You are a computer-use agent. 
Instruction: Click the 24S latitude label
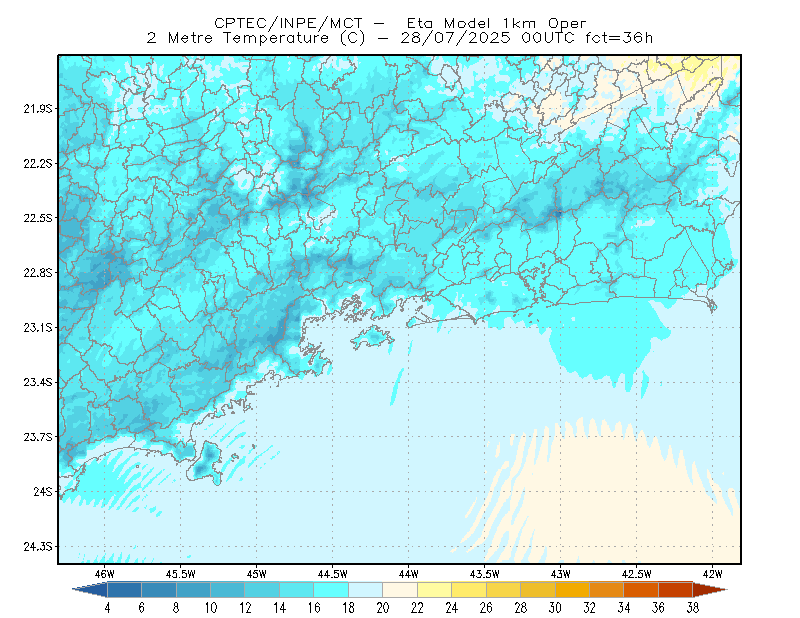click(x=43, y=491)
